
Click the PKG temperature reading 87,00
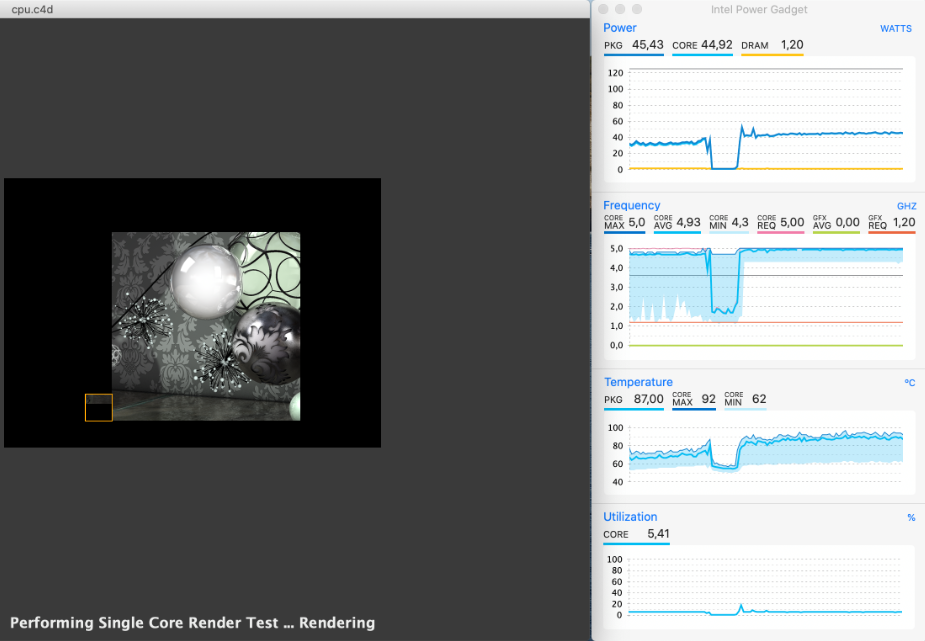tap(648, 399)
